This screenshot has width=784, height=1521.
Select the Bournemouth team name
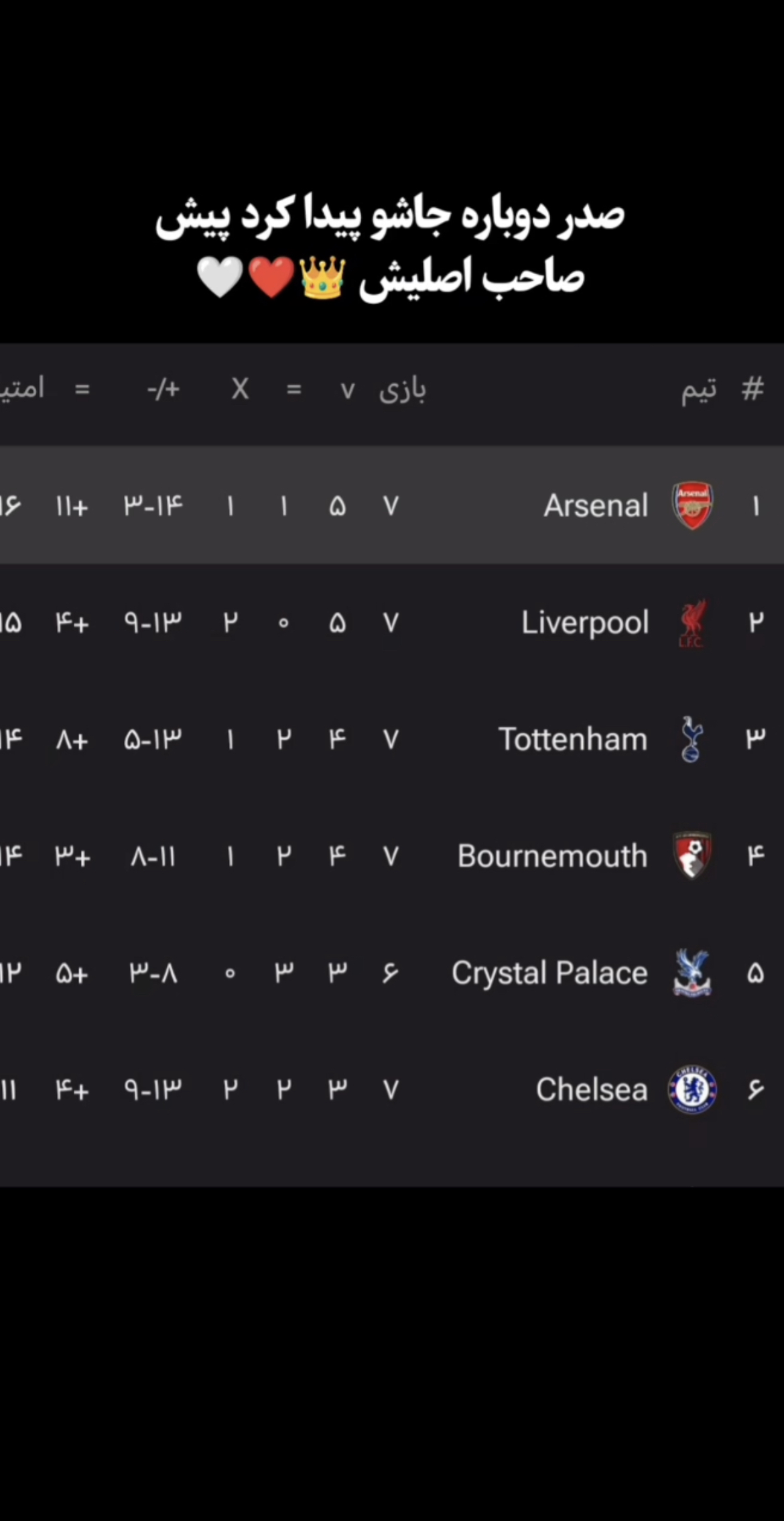[552, 857]
